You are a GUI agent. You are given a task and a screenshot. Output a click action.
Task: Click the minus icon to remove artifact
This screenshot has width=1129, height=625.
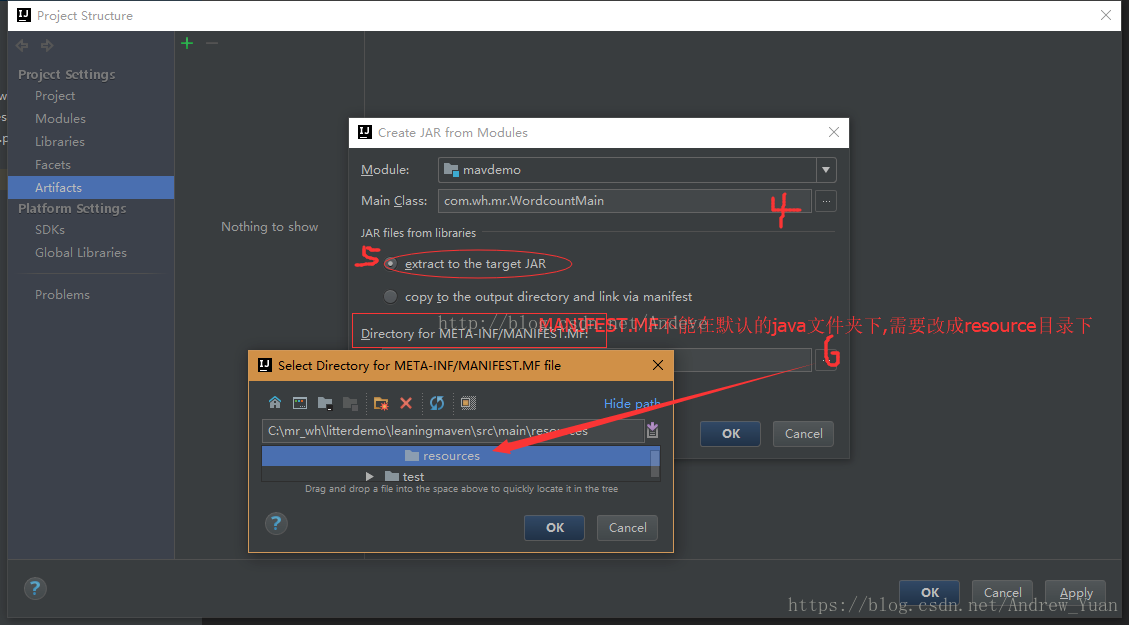(x=212, y=43)
